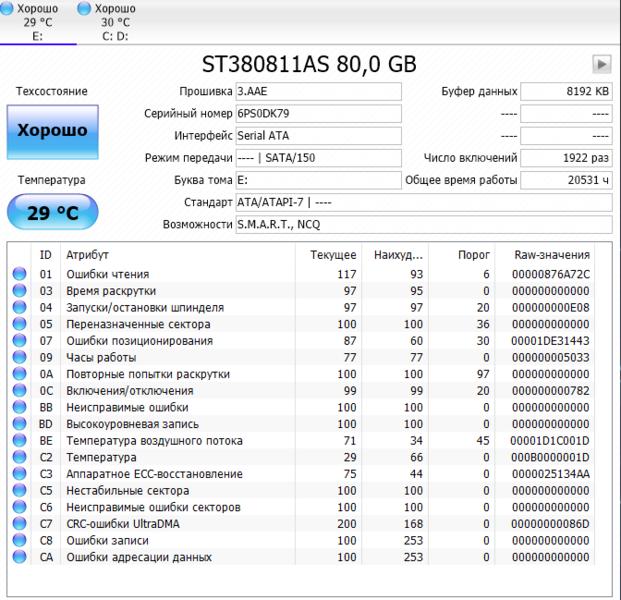621x600 pixels.
Task: Click the 8192 KB buffer size field
Action: point(566,91)
